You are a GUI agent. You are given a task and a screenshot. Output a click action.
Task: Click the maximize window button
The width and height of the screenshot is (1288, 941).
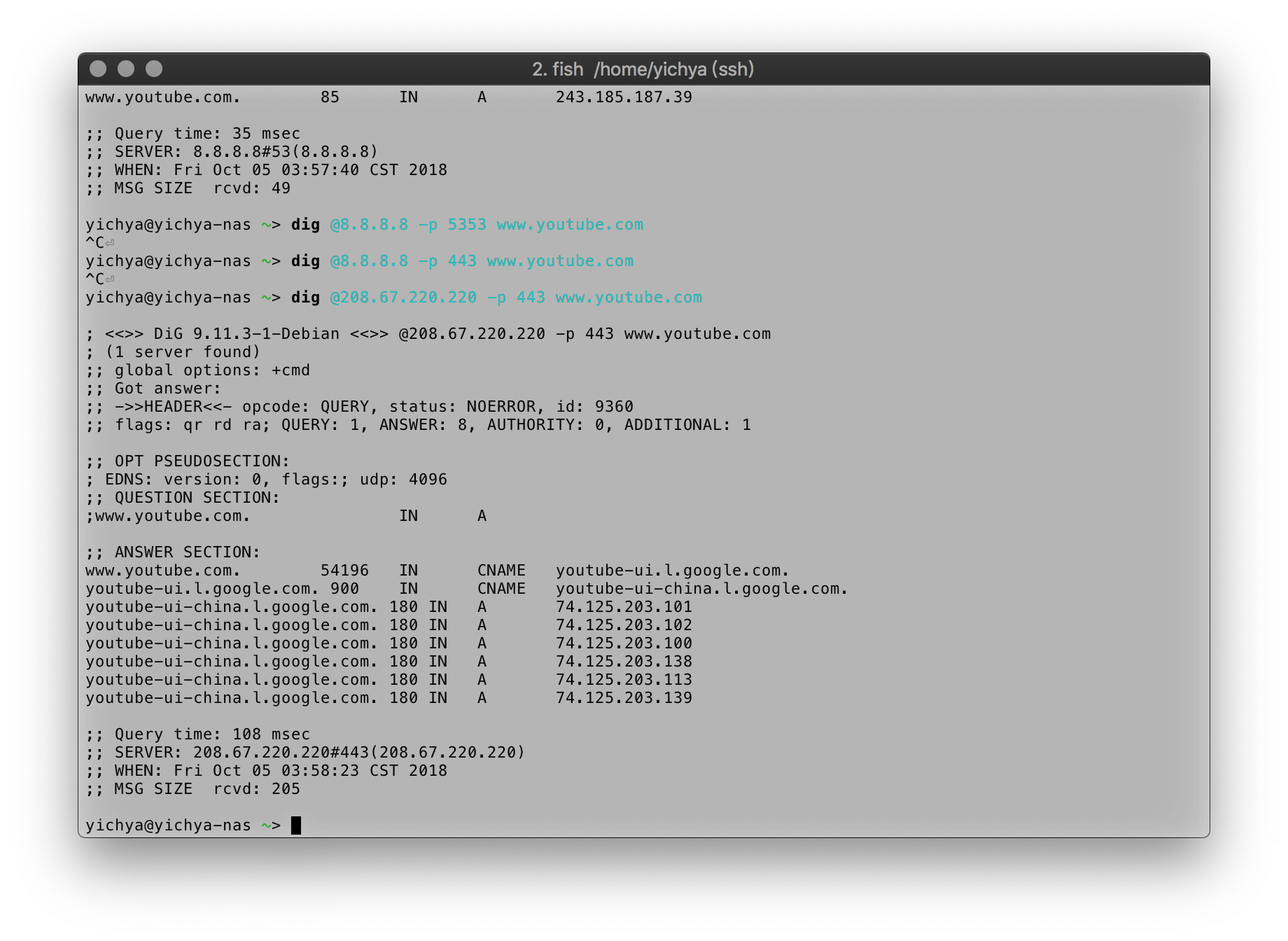point(154,69)
